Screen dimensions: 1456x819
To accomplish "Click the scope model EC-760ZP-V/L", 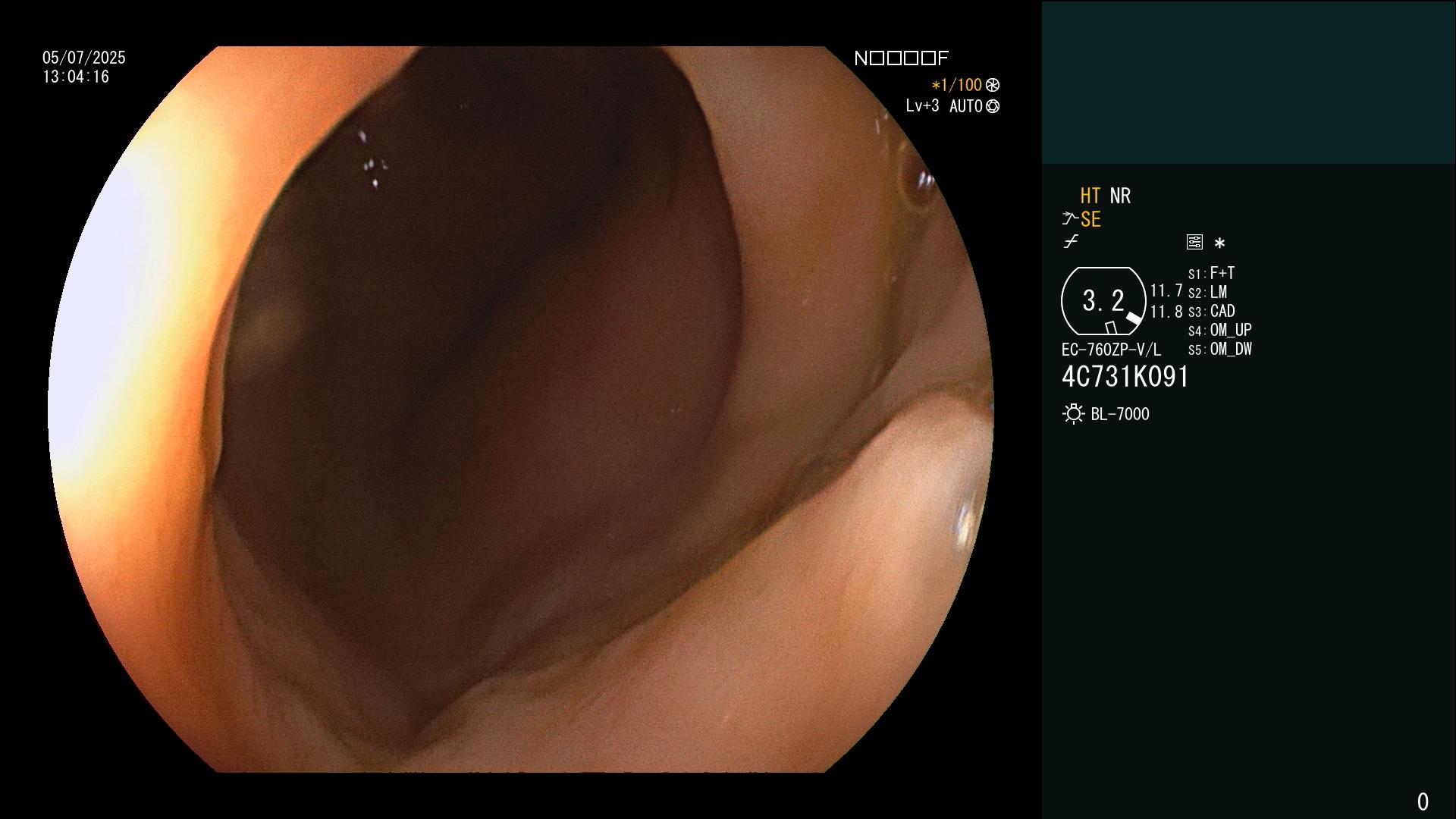I will tap(1111, 350).
